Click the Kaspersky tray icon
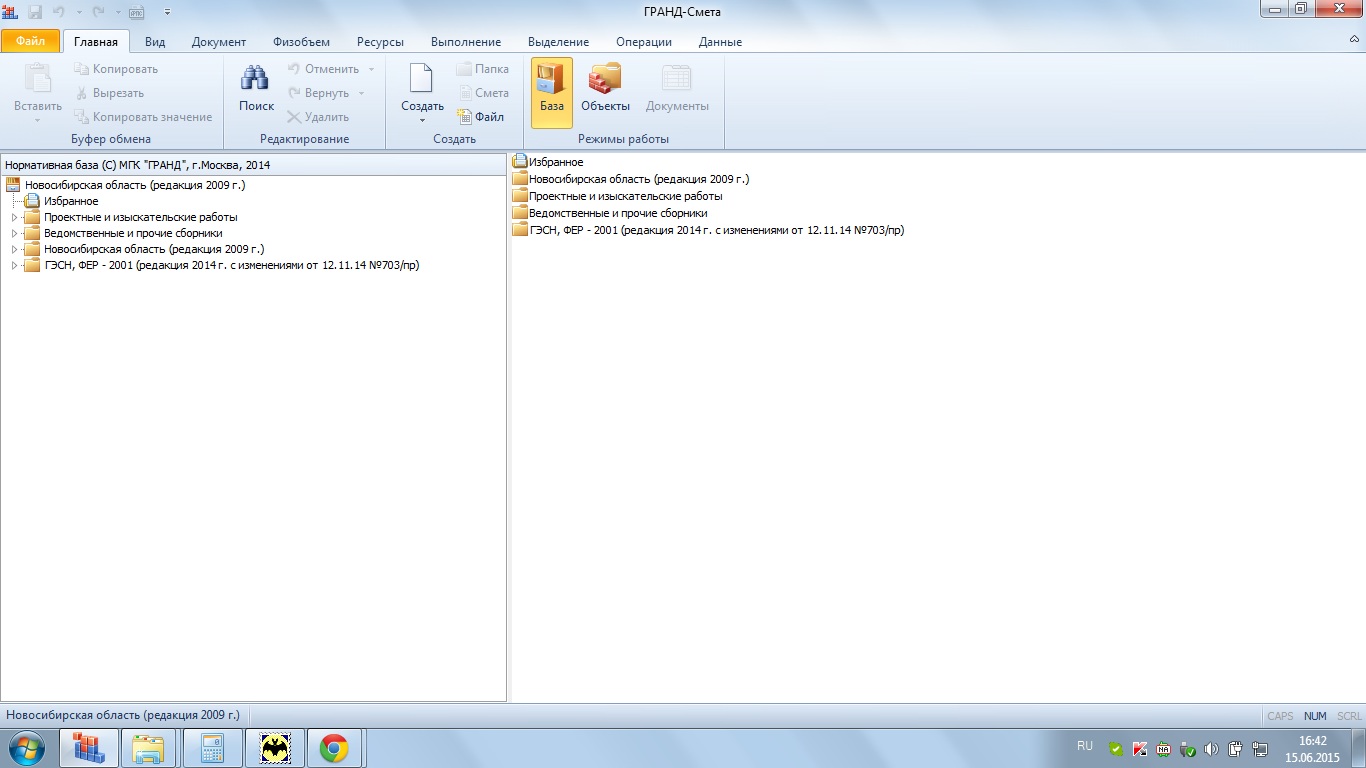 pos(1140,748)
